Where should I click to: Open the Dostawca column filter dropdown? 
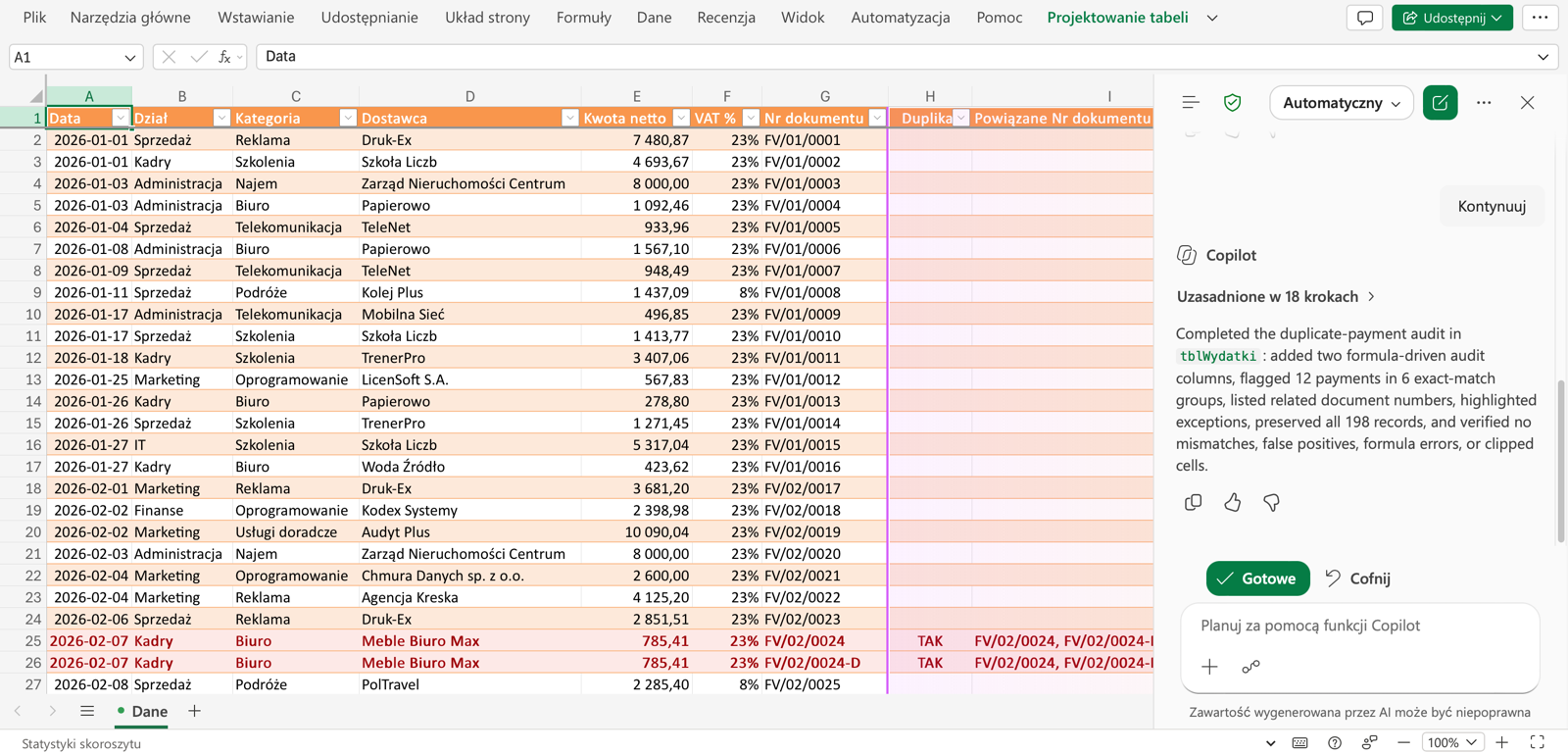coord(569,118)
